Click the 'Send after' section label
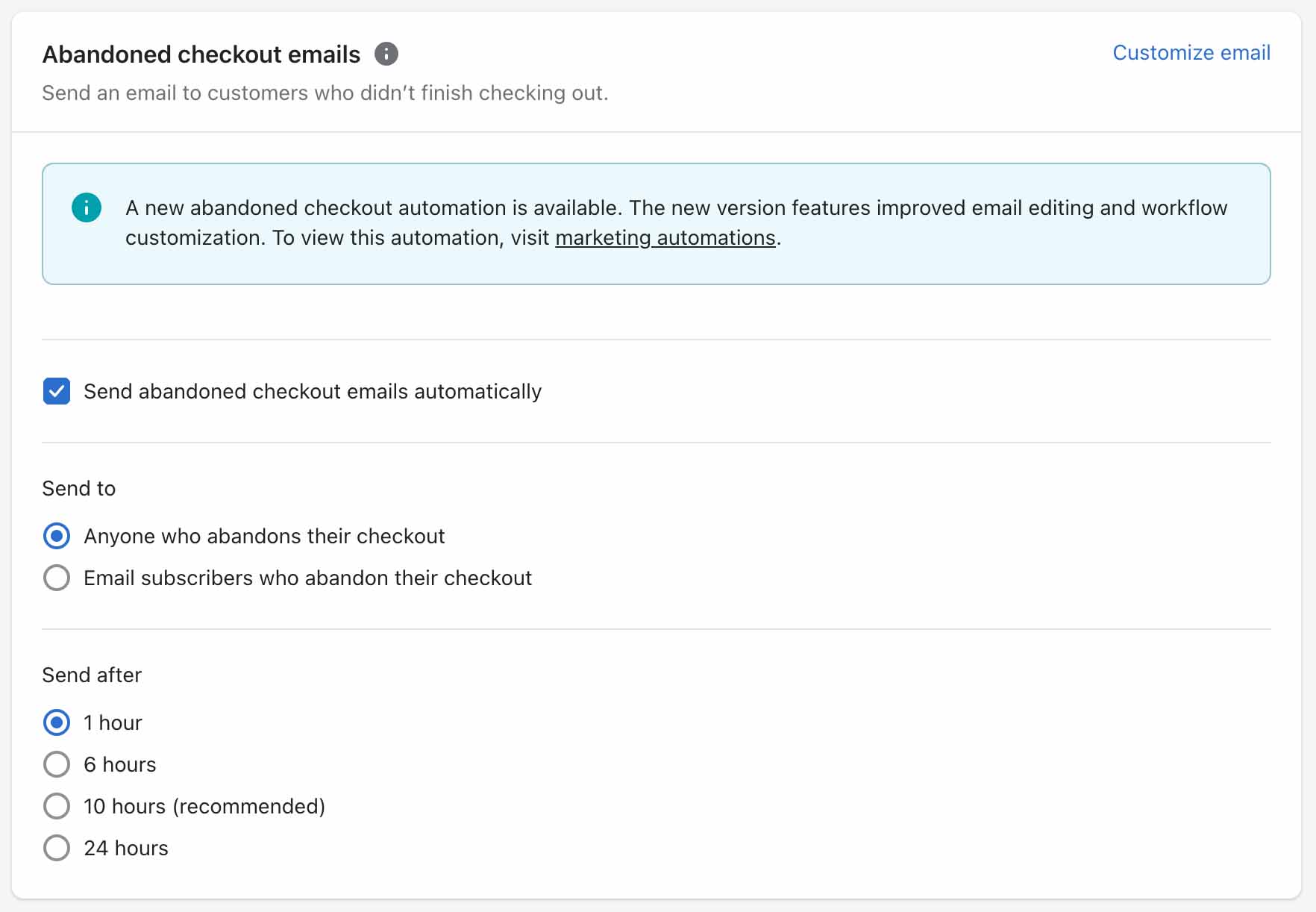 point(92,675)
